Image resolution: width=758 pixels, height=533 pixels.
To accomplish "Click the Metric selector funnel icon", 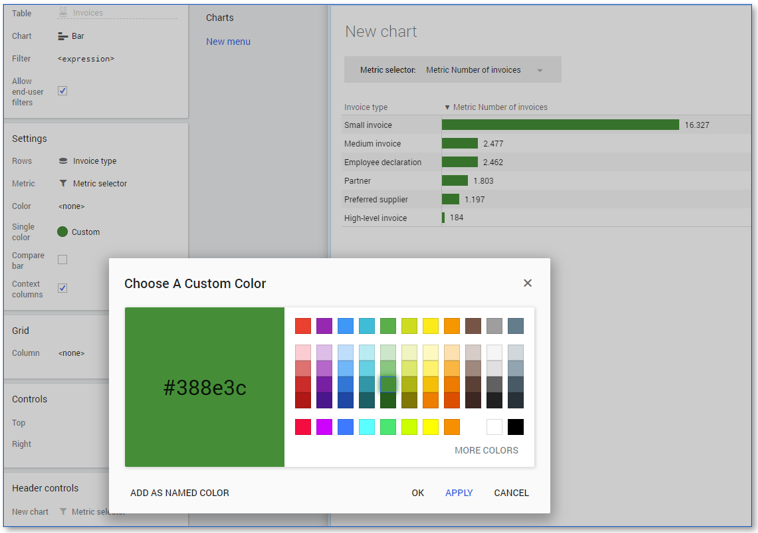I will point(63,184).
